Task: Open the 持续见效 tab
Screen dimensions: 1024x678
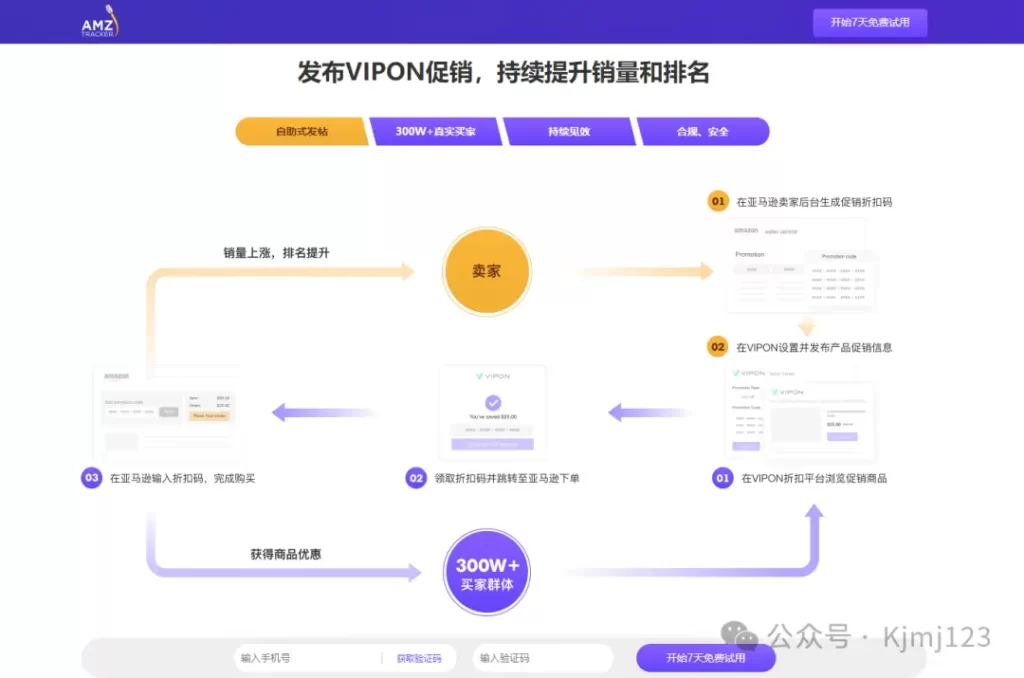Action: coord(569,131)
